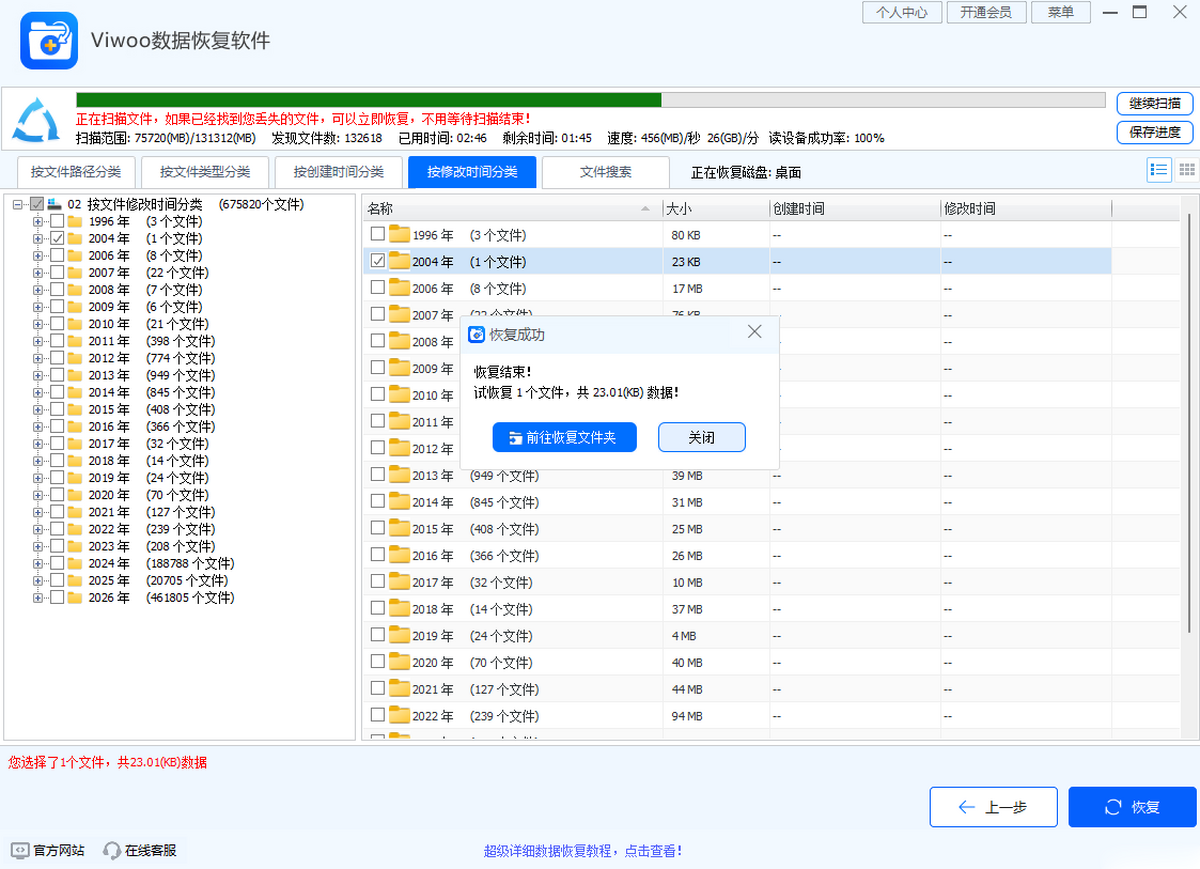Switch to 按创建时间分类 tab
This screenshot has width=1200, height=869.
tap(339, 172)
